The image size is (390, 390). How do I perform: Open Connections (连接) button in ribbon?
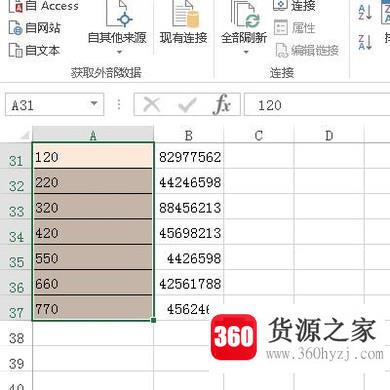[294, 6]
